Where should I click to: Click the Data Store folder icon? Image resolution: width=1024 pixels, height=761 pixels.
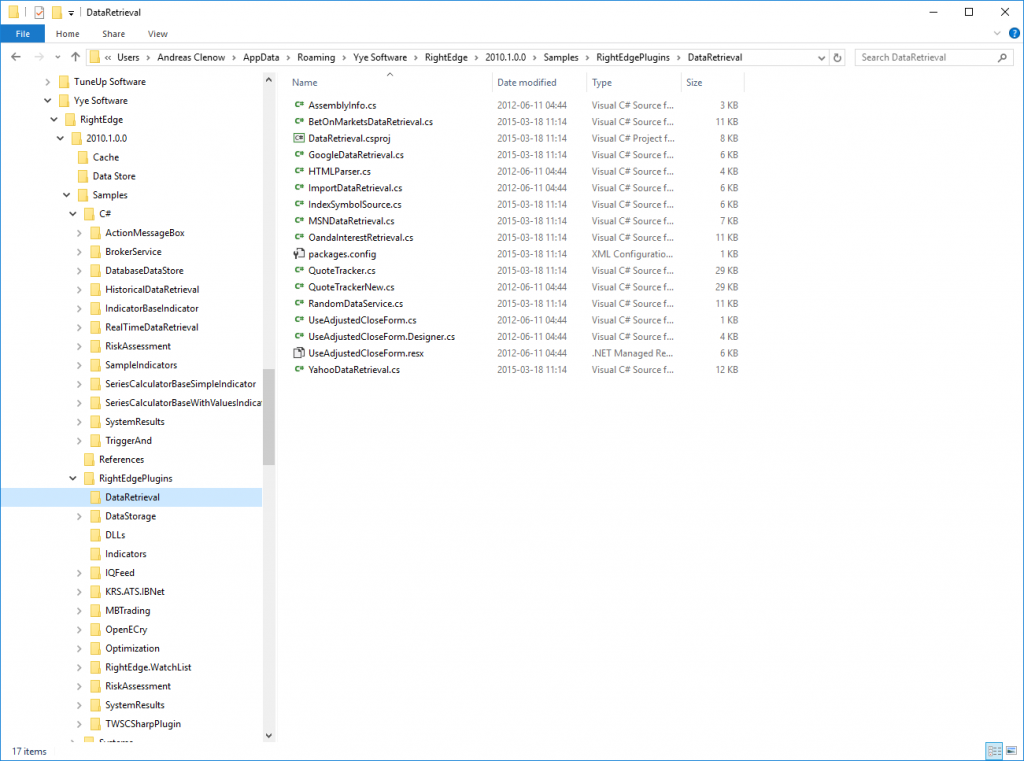pyautogui.click(x=83, y=176)
